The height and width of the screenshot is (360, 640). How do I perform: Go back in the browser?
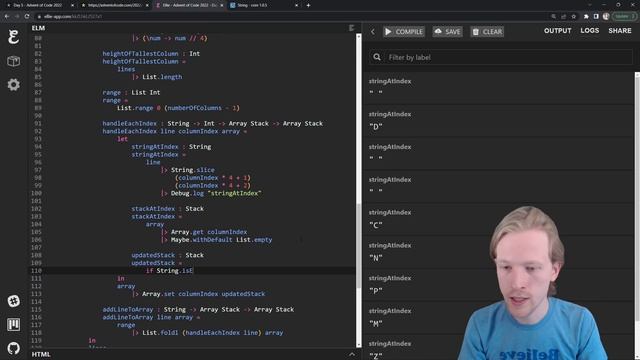click(x=7, y=16)
